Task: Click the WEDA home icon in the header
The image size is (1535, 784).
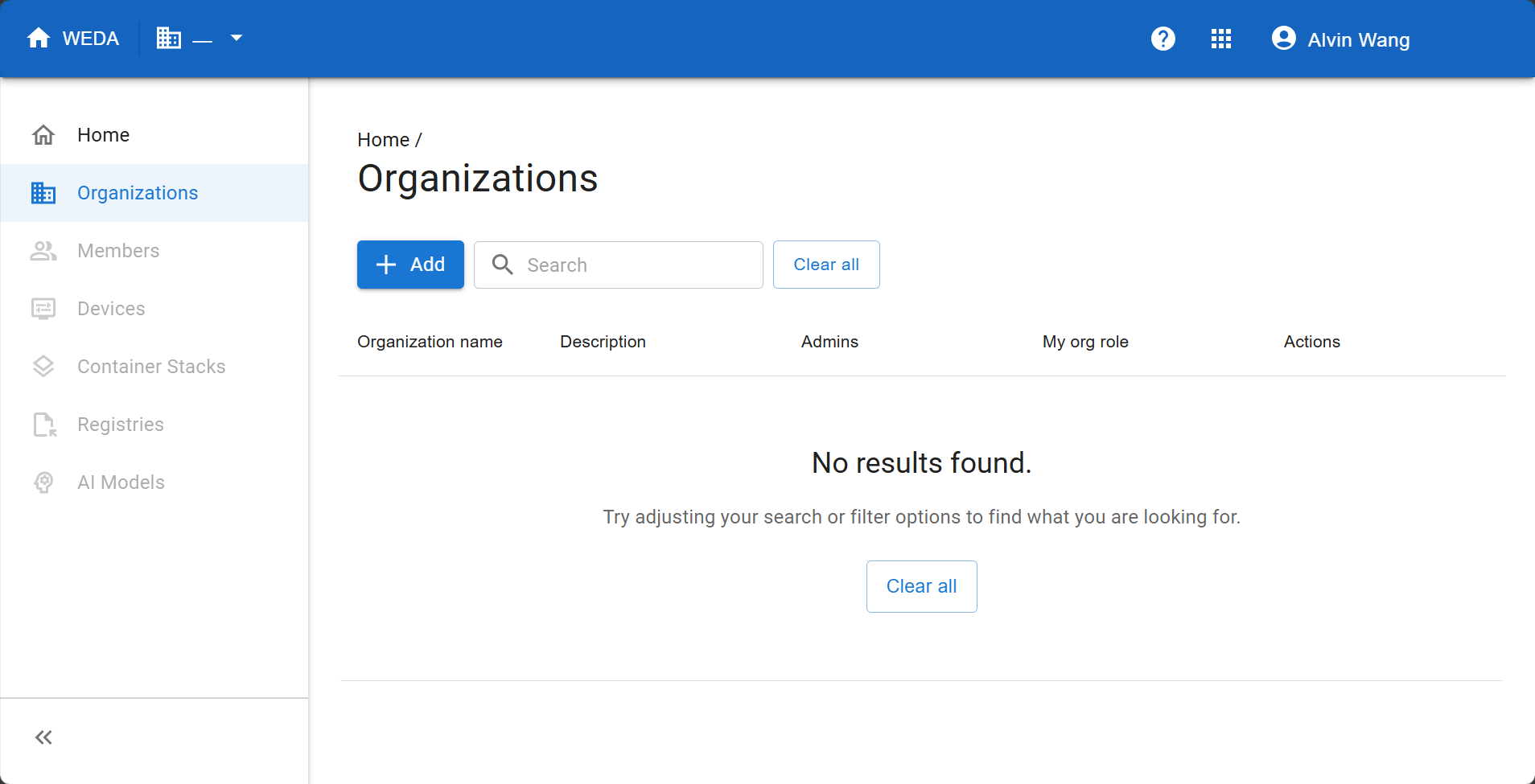Action: point(39,38)
